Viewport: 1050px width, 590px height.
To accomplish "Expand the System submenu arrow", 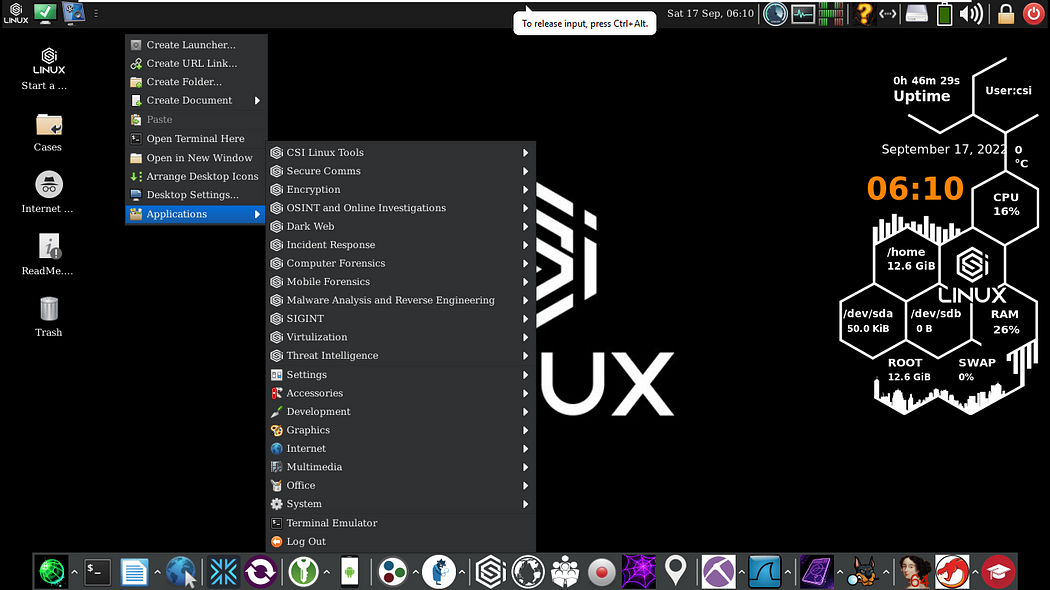I will (x=526, y=504).
